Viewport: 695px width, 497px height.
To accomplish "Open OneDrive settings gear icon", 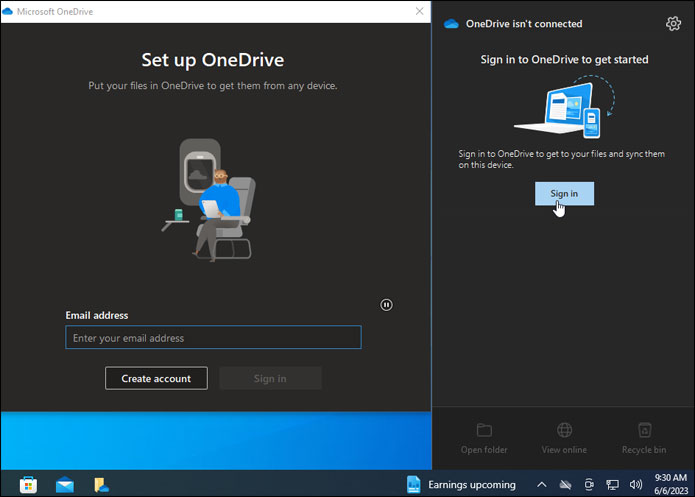I will coord(672,24).
